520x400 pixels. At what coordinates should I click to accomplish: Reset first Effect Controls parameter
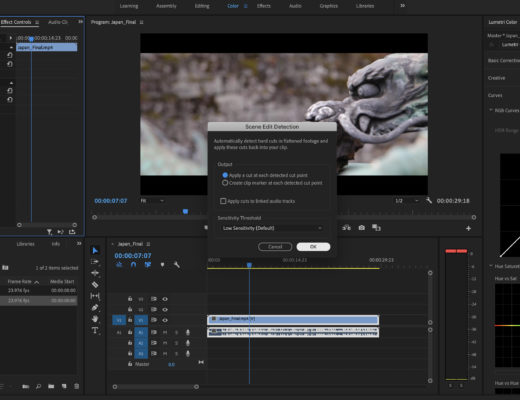(x=10, y=55)
